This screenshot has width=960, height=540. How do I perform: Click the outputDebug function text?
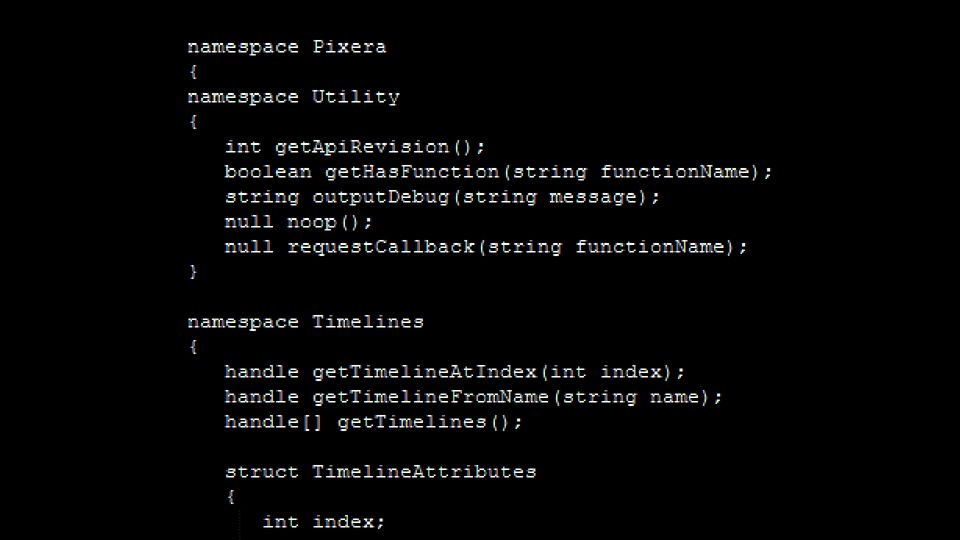[x=381, y=197]
